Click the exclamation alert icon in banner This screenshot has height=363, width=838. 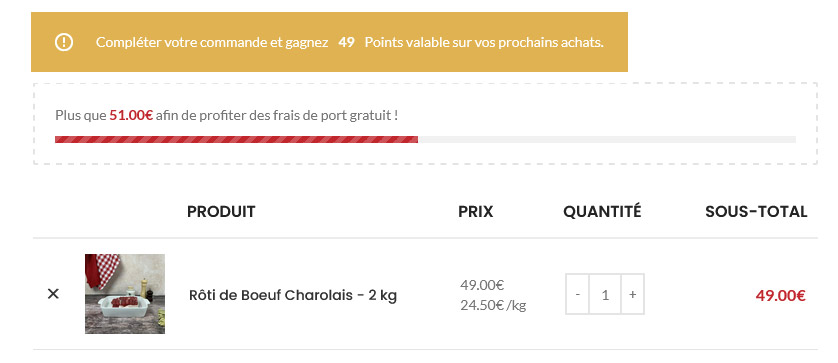click(x=64, y=42)
